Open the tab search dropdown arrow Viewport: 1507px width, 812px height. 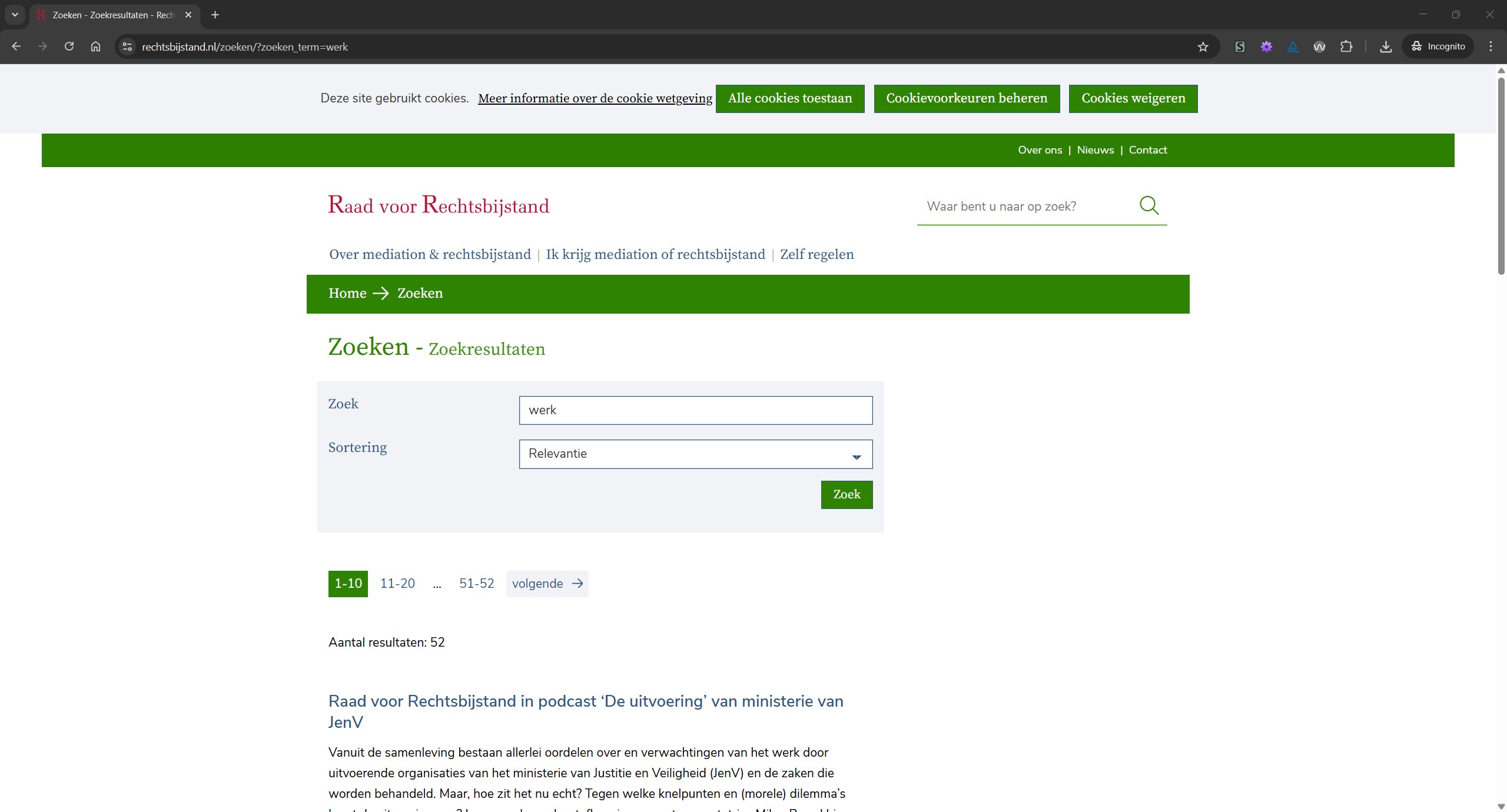(15, 15)
